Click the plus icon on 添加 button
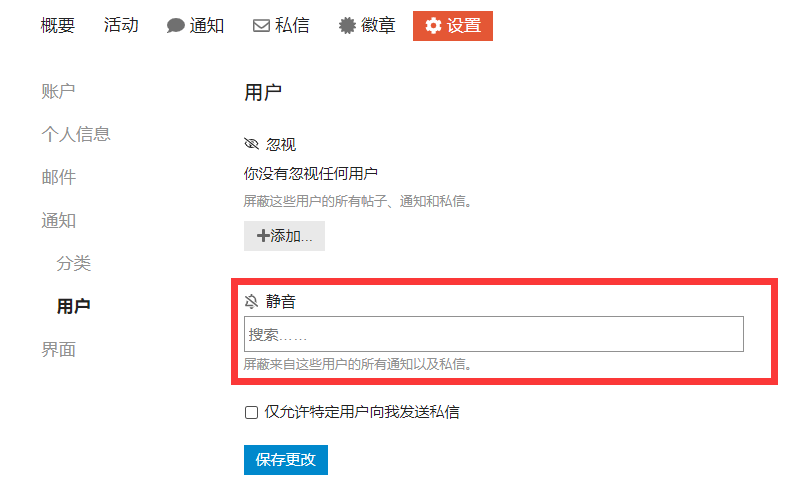Screen dimensions: 806x498 (x=263, y=236)
